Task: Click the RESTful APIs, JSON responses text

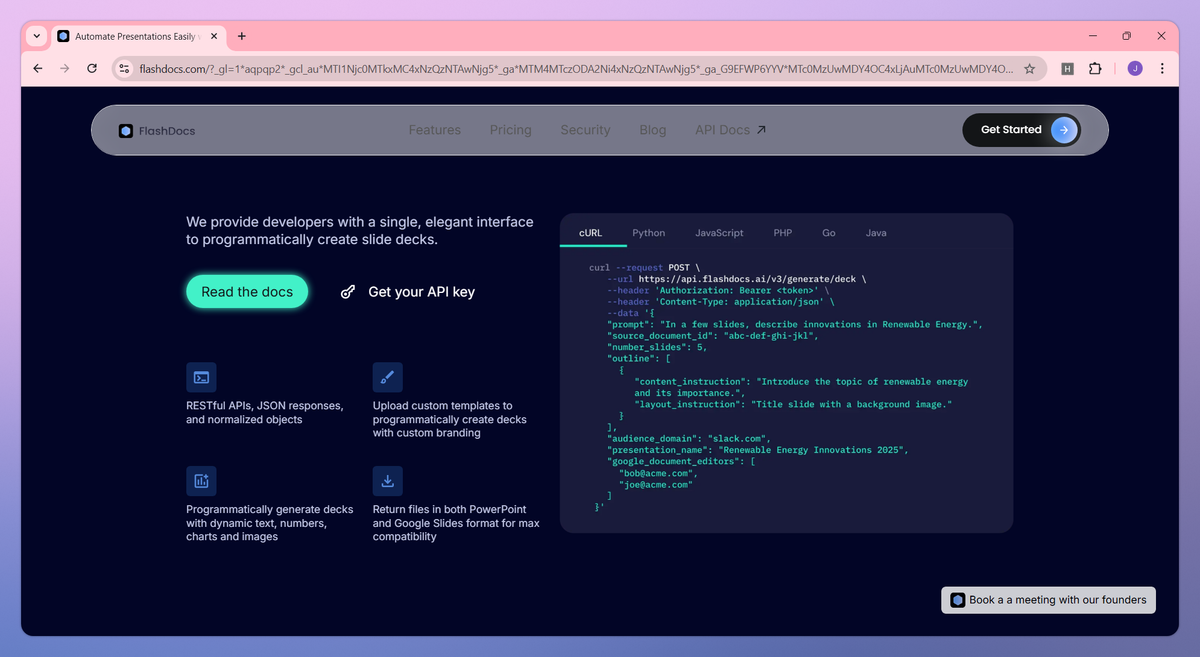Action: point(265,413)
